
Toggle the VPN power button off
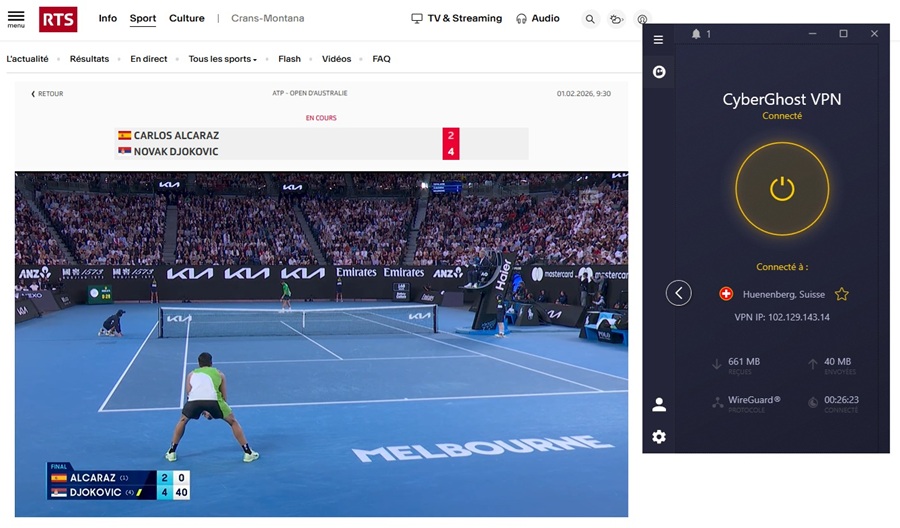(782, 189)
